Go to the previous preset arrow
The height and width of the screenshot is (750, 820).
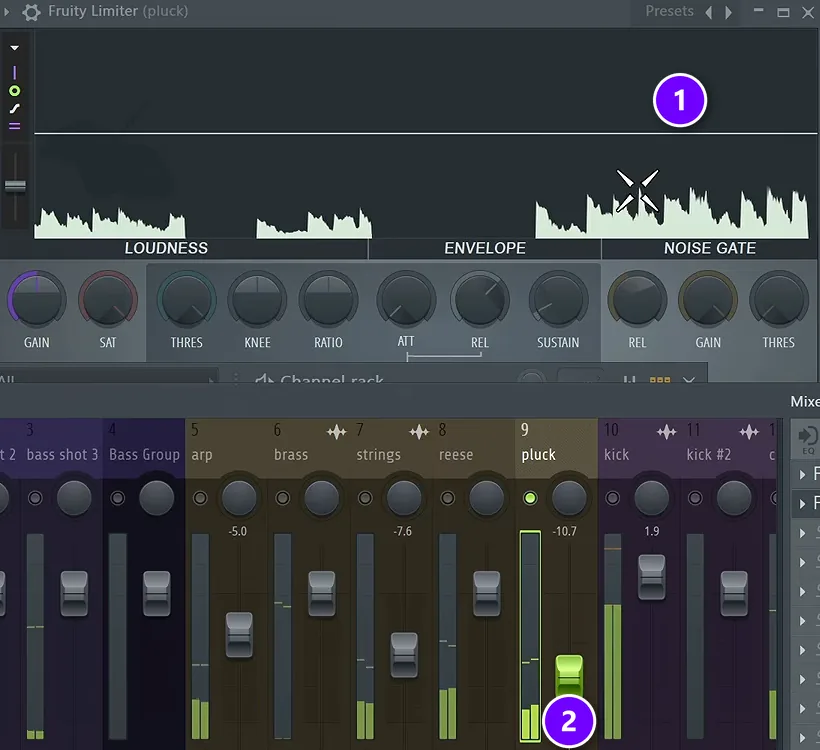point(709,12)
